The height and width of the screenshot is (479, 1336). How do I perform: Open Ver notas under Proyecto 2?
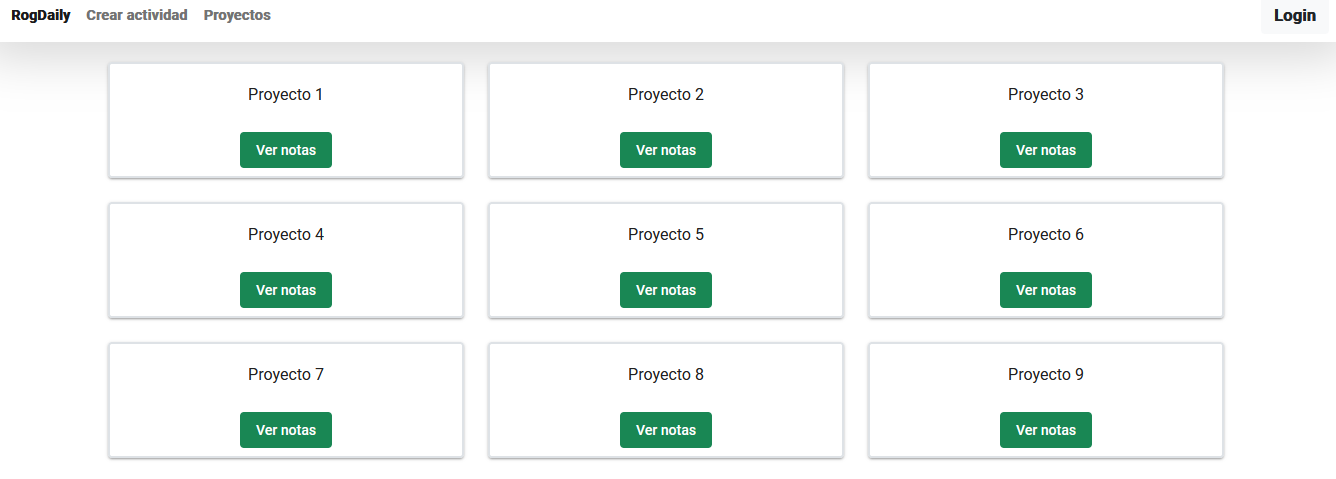pos(666,150)
